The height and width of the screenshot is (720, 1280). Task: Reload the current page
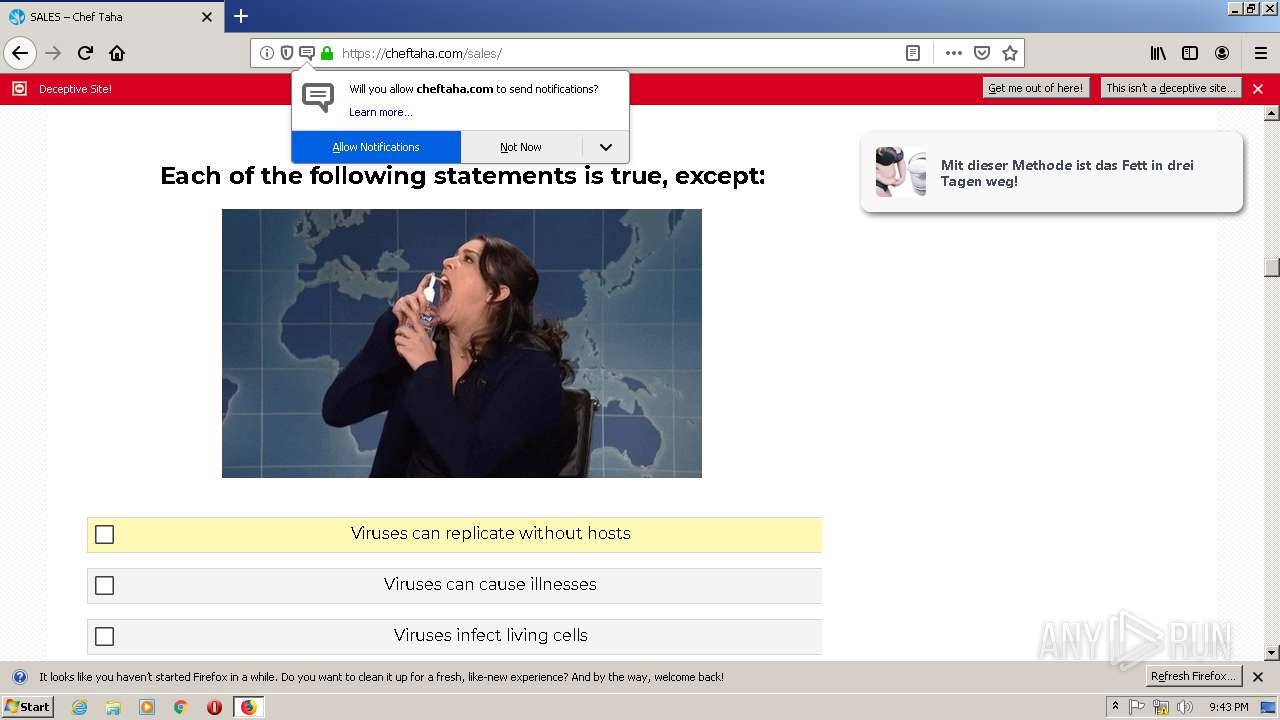tap(85, 53)
